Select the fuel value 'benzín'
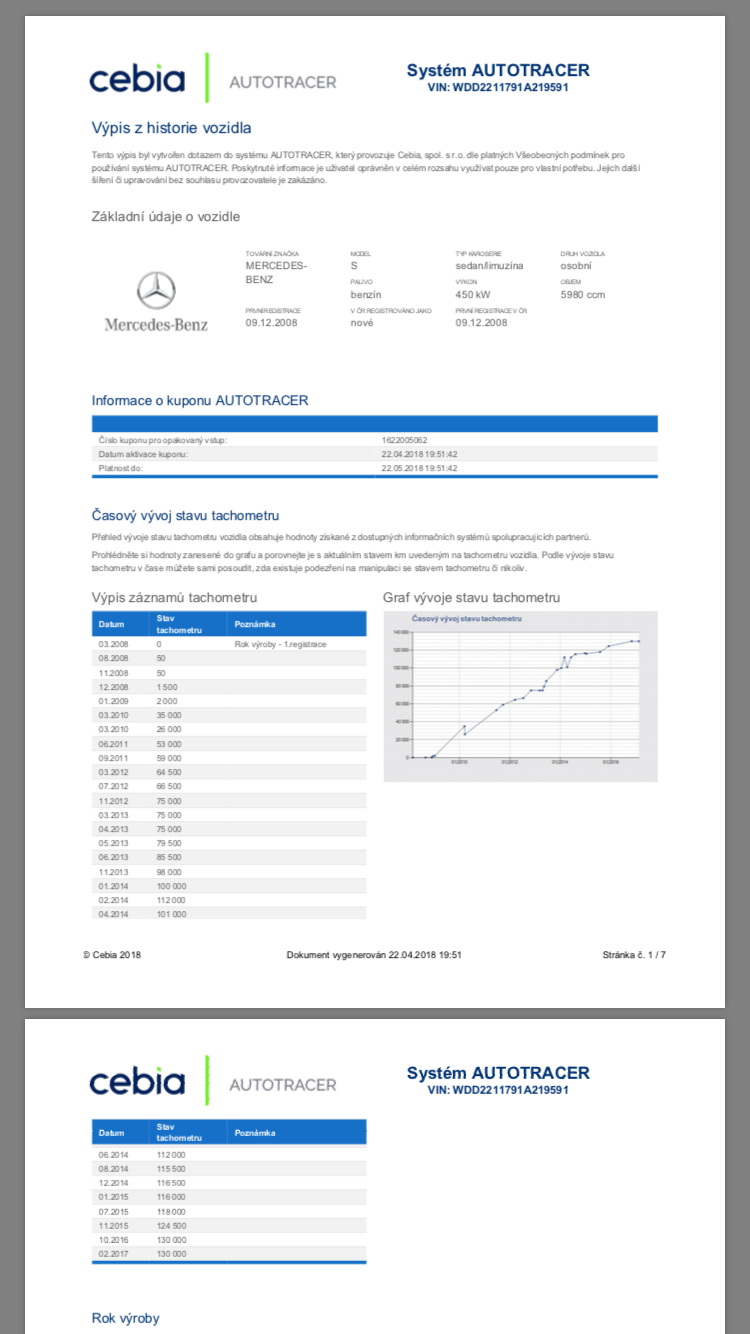Image resolution: width=750 pixels, height=1334 pixels. (x=366, y=295)
